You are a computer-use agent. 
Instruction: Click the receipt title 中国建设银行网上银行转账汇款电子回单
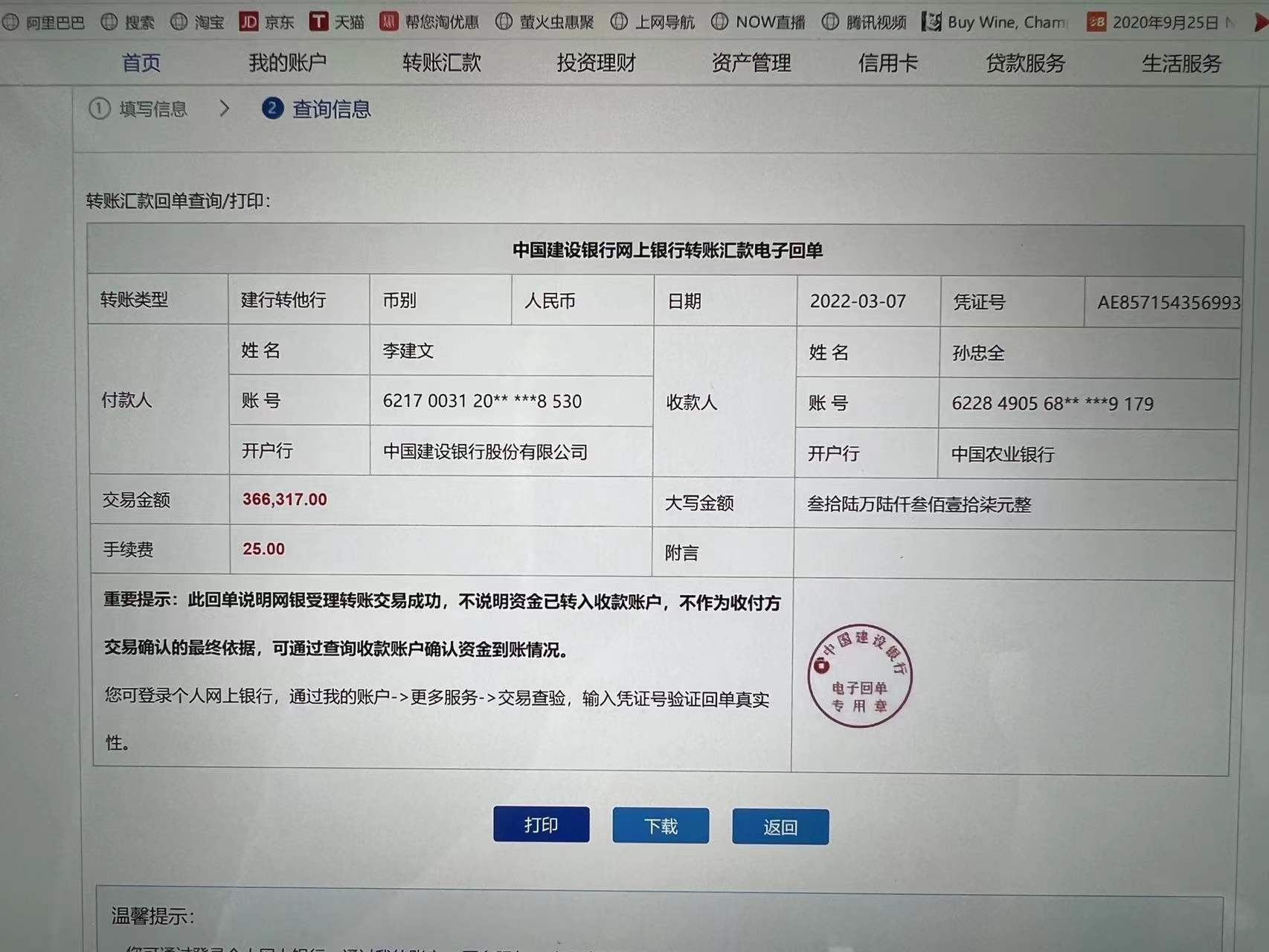pyautogui.click(x=667, y=250)
